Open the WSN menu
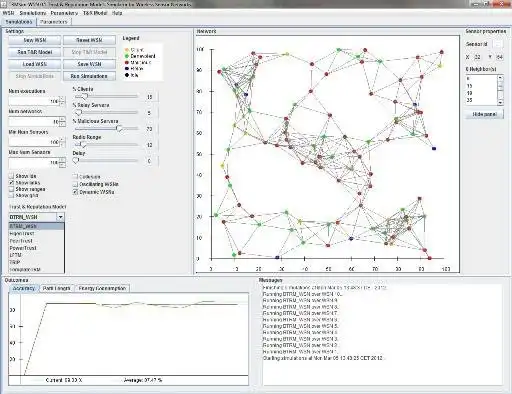Screen dimensions: 512x394 [8, 13]
